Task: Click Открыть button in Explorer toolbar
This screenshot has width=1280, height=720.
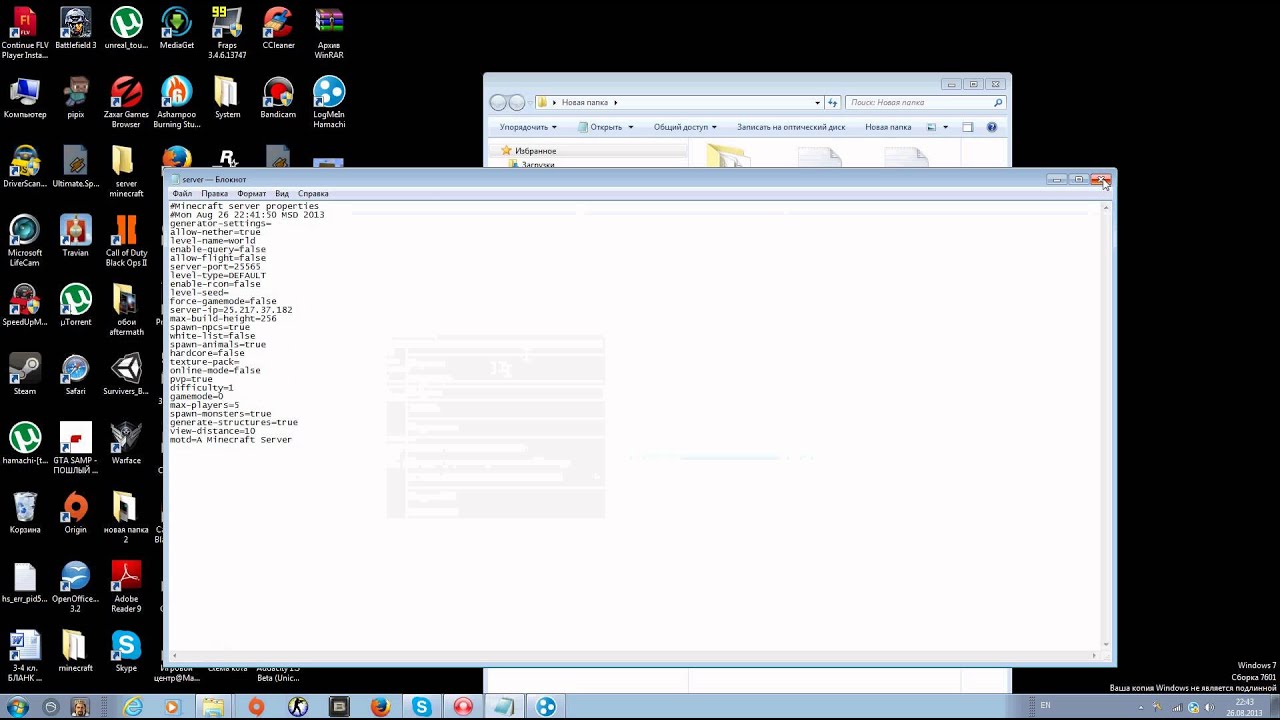Action: [x=599, y=127]
